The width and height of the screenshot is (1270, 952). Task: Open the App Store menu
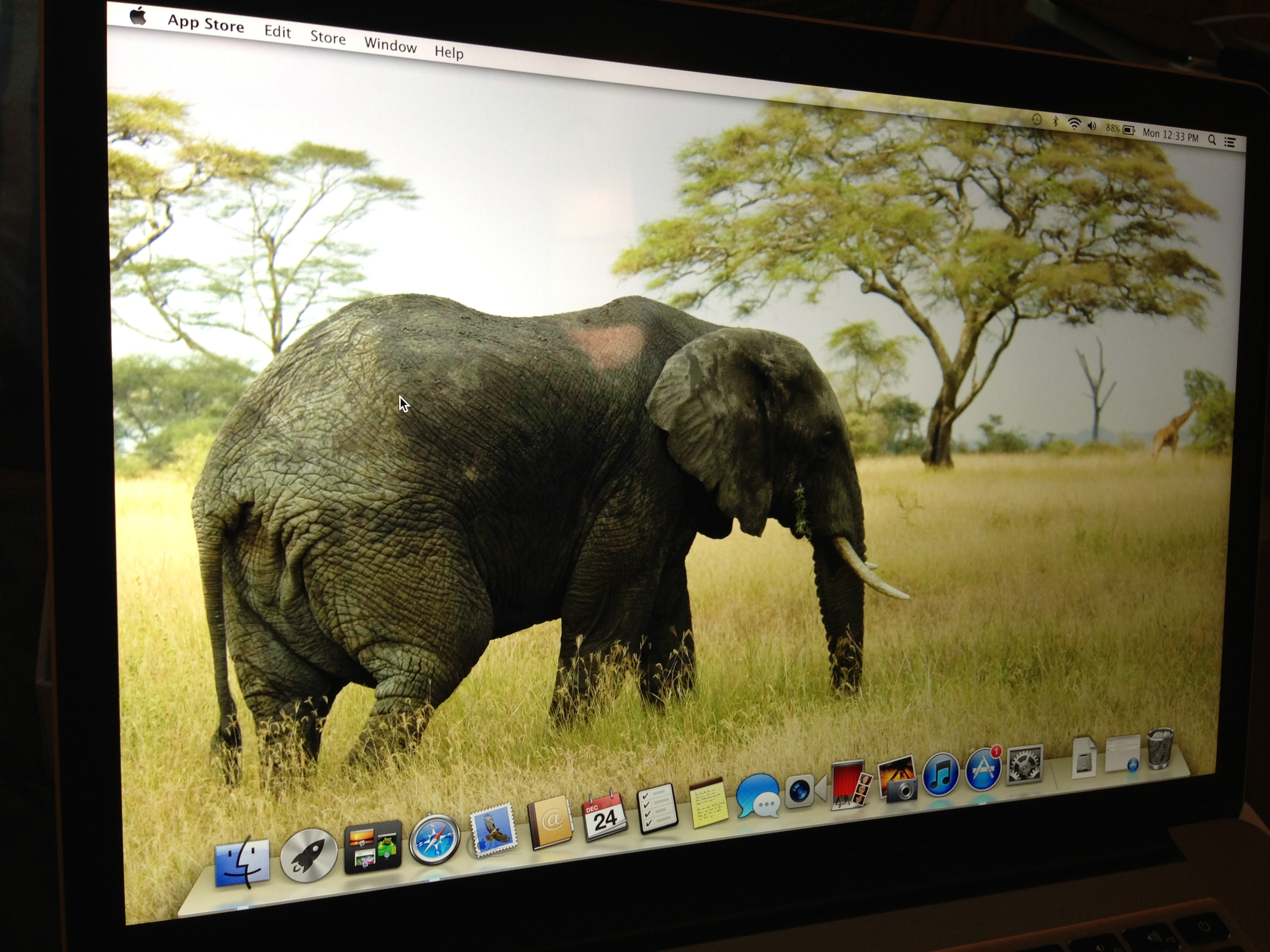coord(205,23)
